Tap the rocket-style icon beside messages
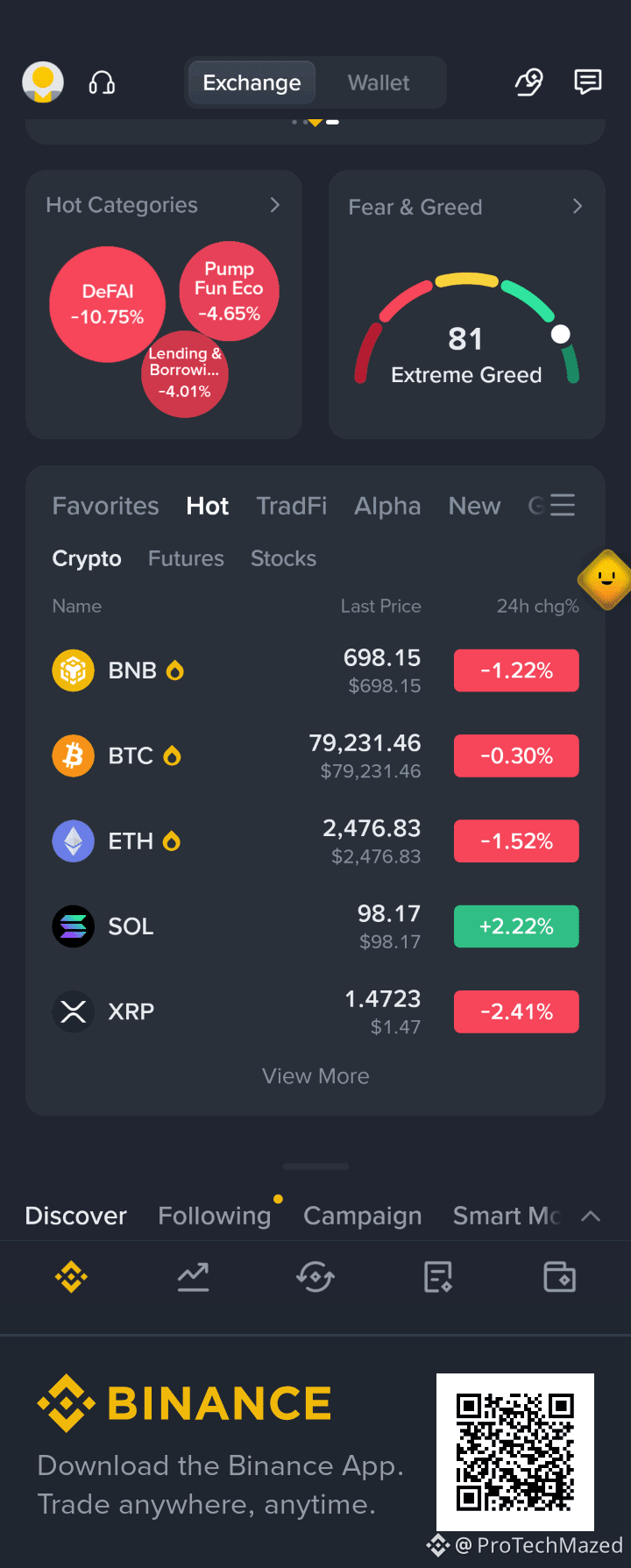Viewport: 631px width, 1568px height. (528, 82)
